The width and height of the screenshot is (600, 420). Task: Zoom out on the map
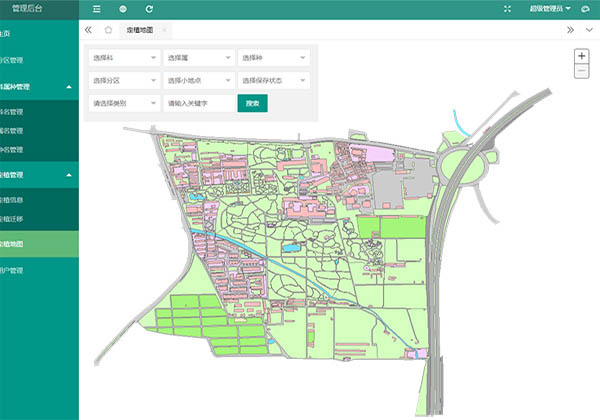pyautogui.click(x=582, y=71)
